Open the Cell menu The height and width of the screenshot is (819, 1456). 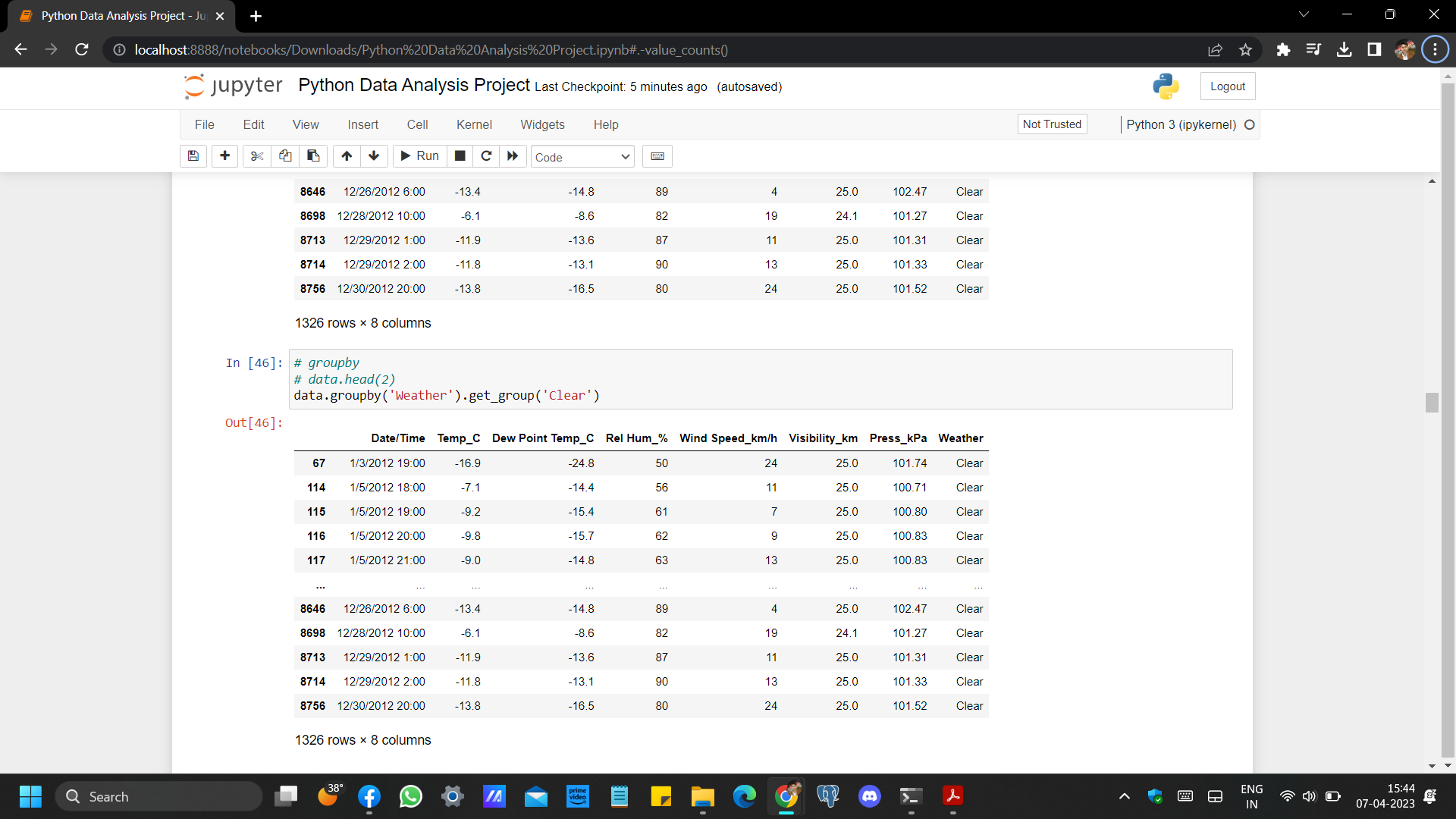(417, 124)
